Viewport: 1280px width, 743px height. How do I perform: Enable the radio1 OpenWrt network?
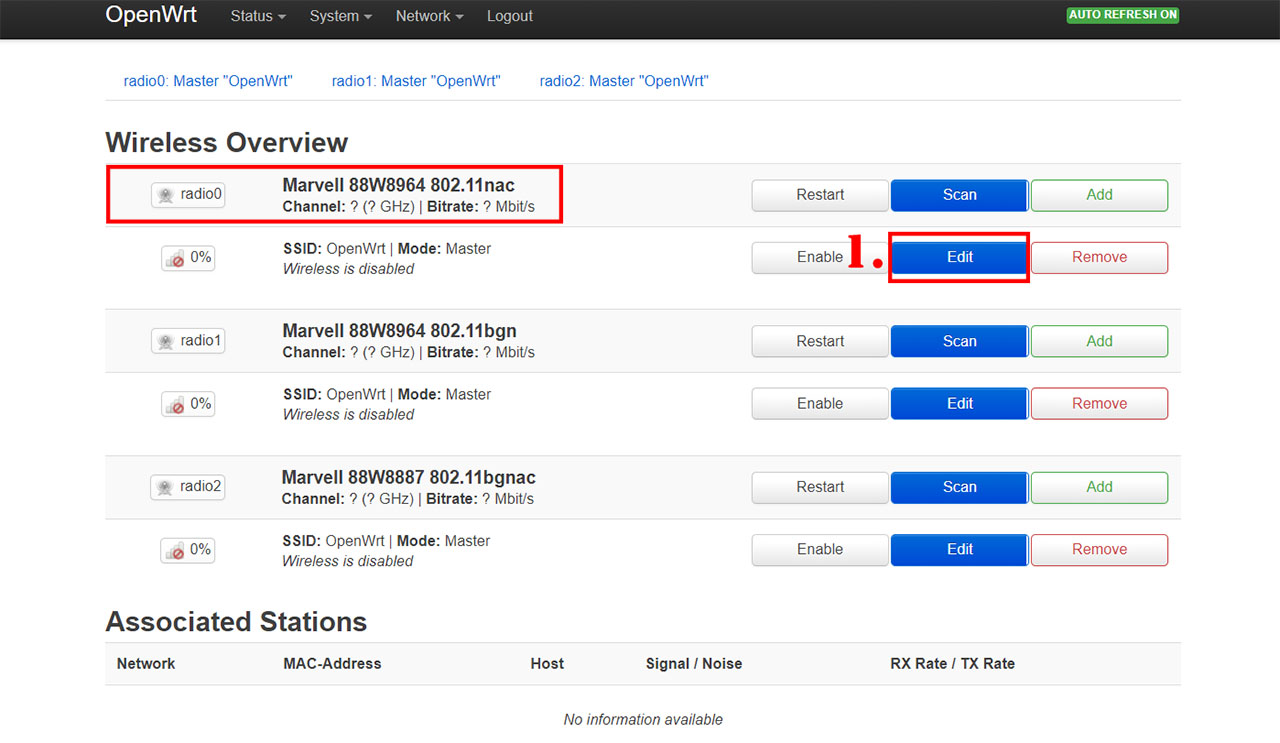pyautogui.click(x=820, y=403)
